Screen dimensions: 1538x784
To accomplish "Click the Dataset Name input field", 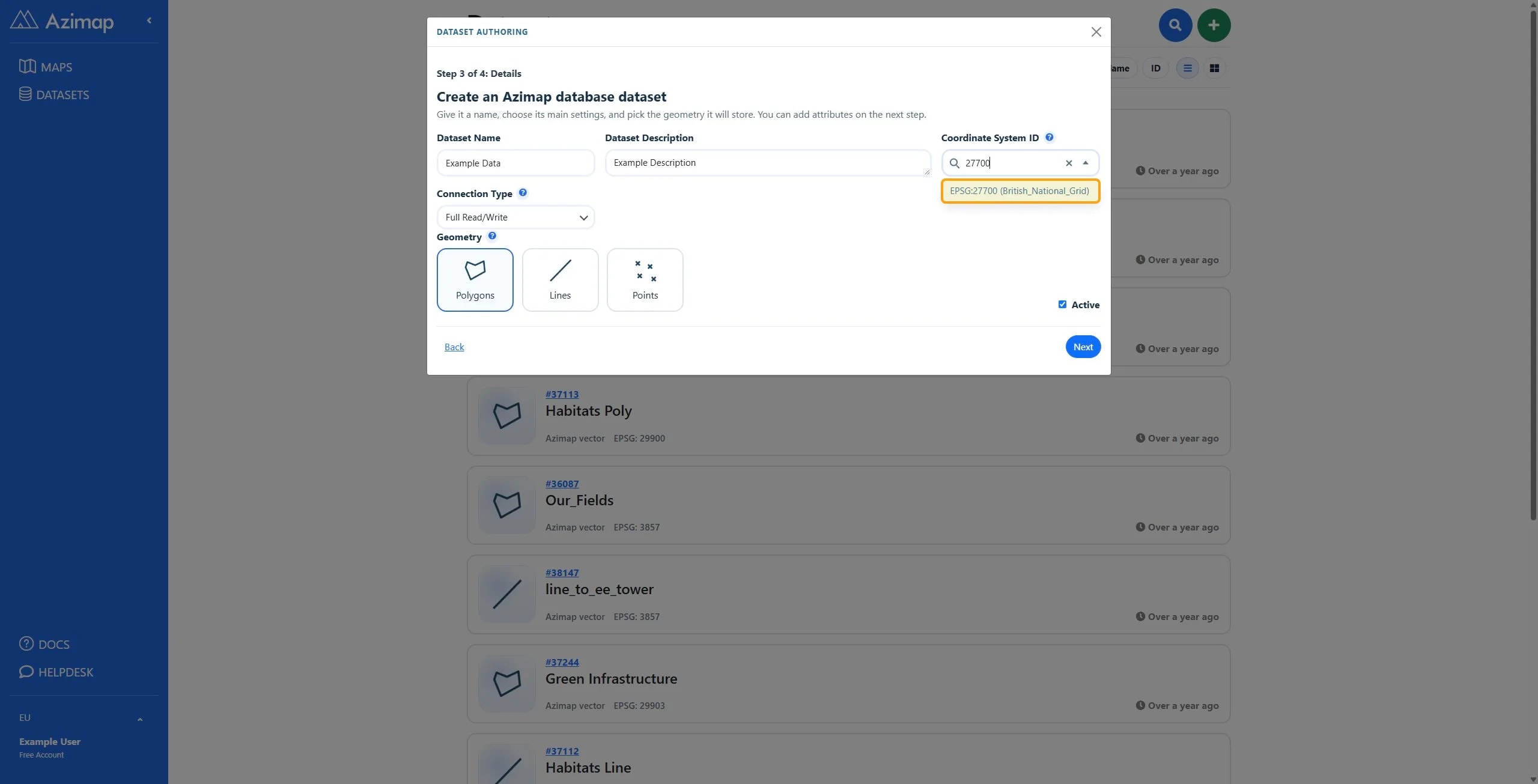I will pyautogui.click(x=515, y=163).
